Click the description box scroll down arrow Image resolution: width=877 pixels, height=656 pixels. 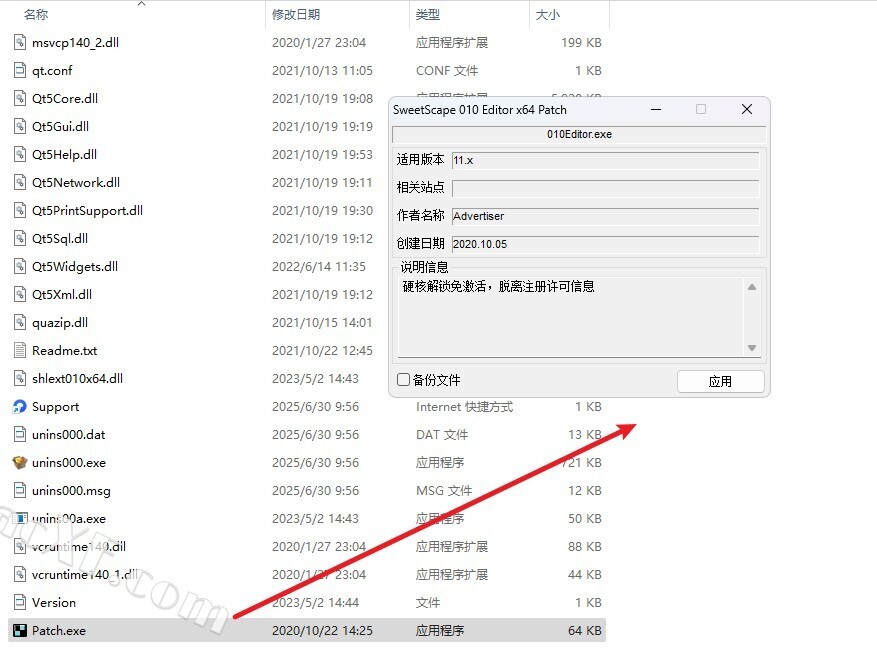coord(752,348)
